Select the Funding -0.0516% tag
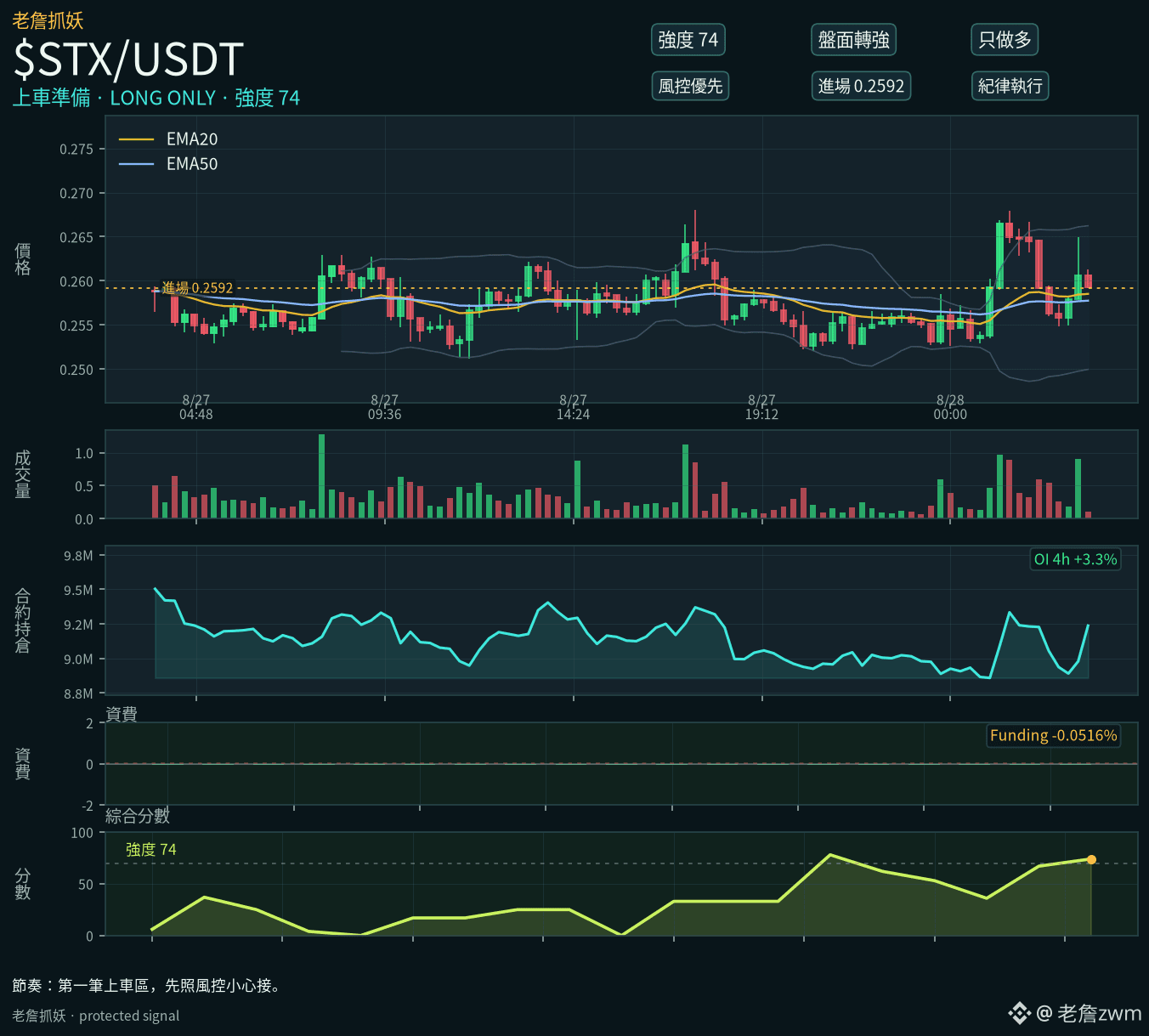Screen dimensions: 1149x1036 1053,735
